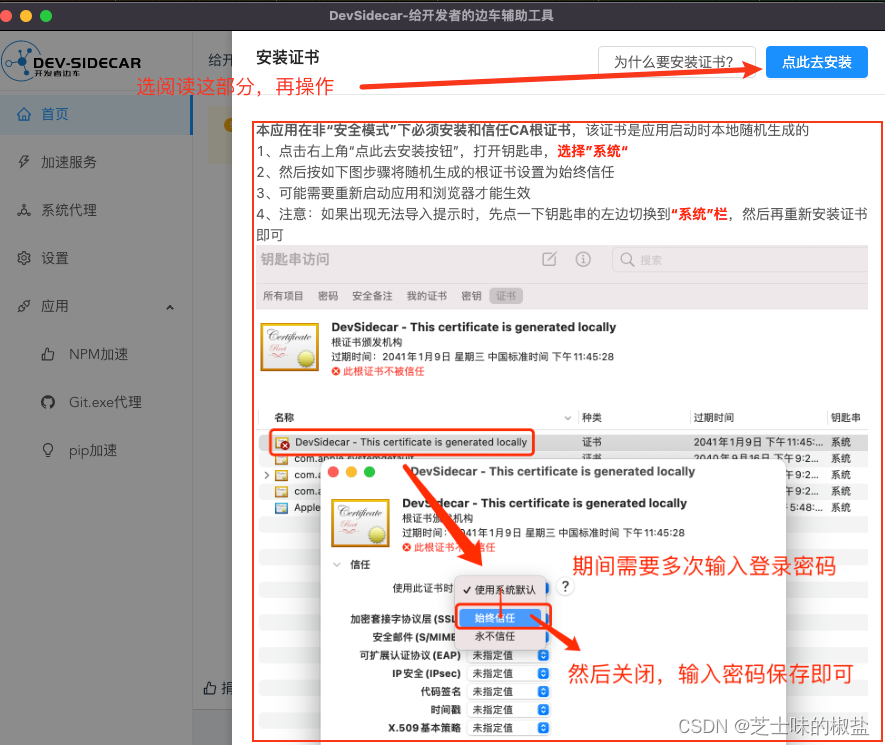Click the untrusted certificate icon in DevSidecar row
885x745 pixels.
282,443
